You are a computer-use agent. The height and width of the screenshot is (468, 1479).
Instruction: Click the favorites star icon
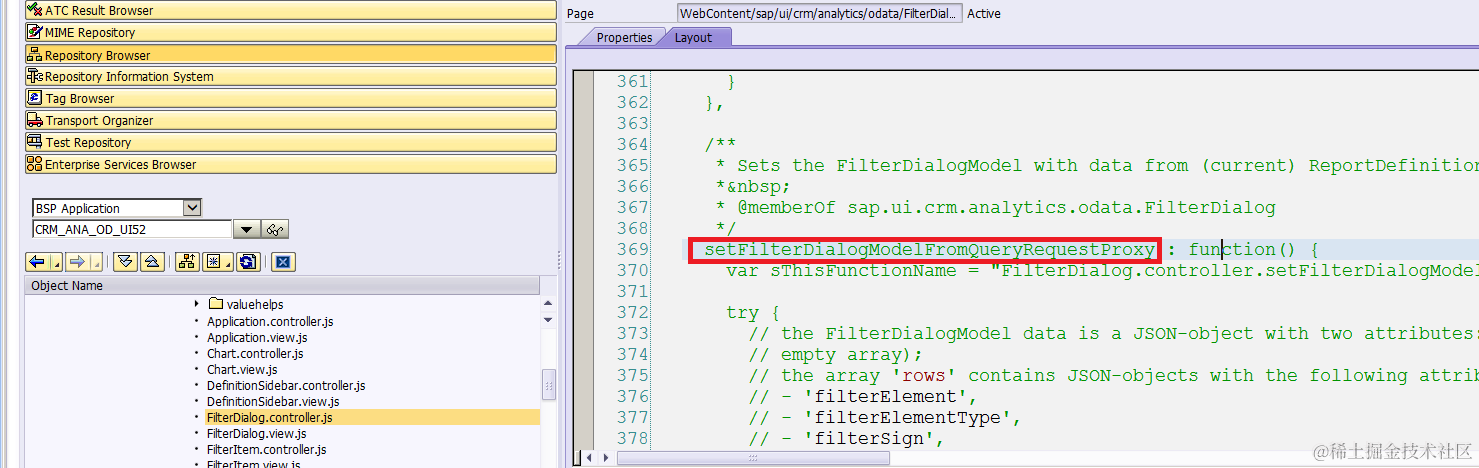[212, 262]
